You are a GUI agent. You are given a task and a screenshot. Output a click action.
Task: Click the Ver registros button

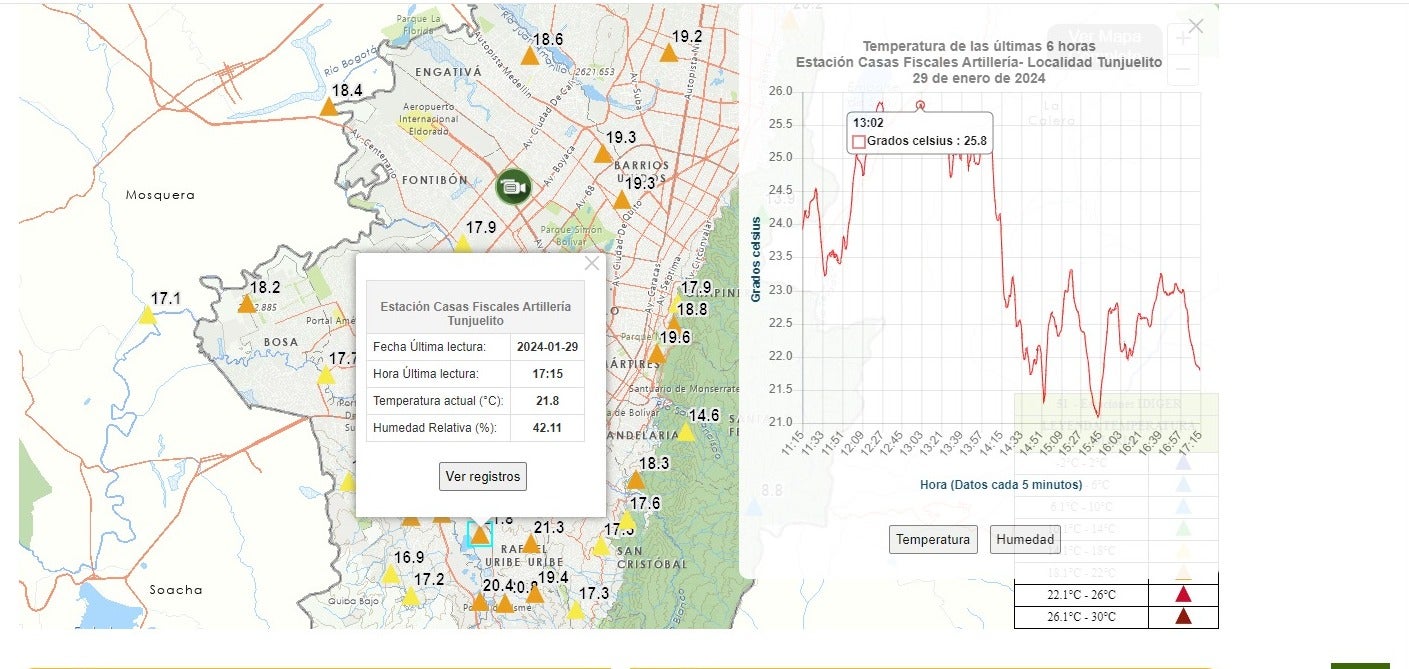pyautogui.click(x=482, y=477)
